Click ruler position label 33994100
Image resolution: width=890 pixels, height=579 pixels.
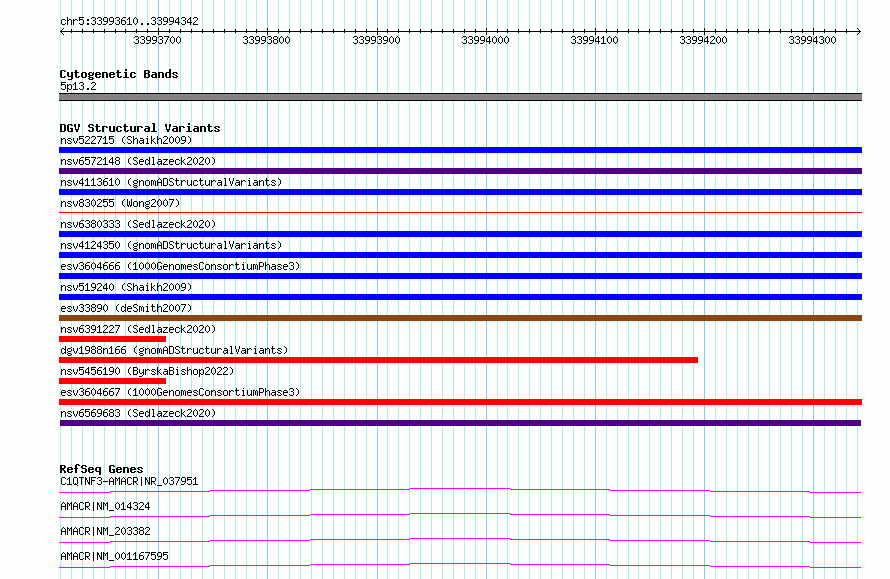pos(594,40)
